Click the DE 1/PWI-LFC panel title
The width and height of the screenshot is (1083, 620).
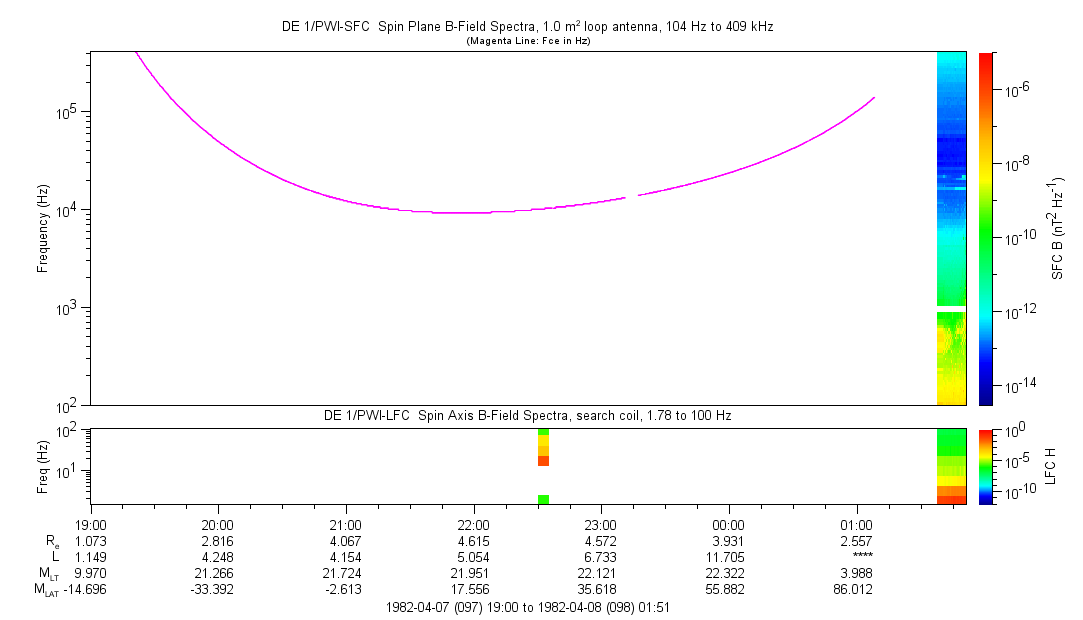(528, 416)
